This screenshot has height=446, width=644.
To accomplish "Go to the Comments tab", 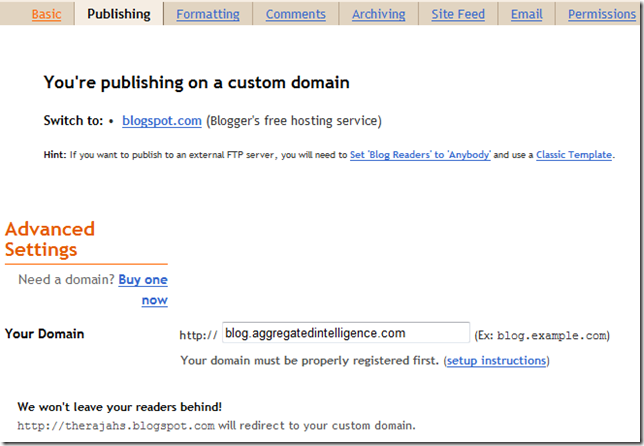I will tap(296, 14).
